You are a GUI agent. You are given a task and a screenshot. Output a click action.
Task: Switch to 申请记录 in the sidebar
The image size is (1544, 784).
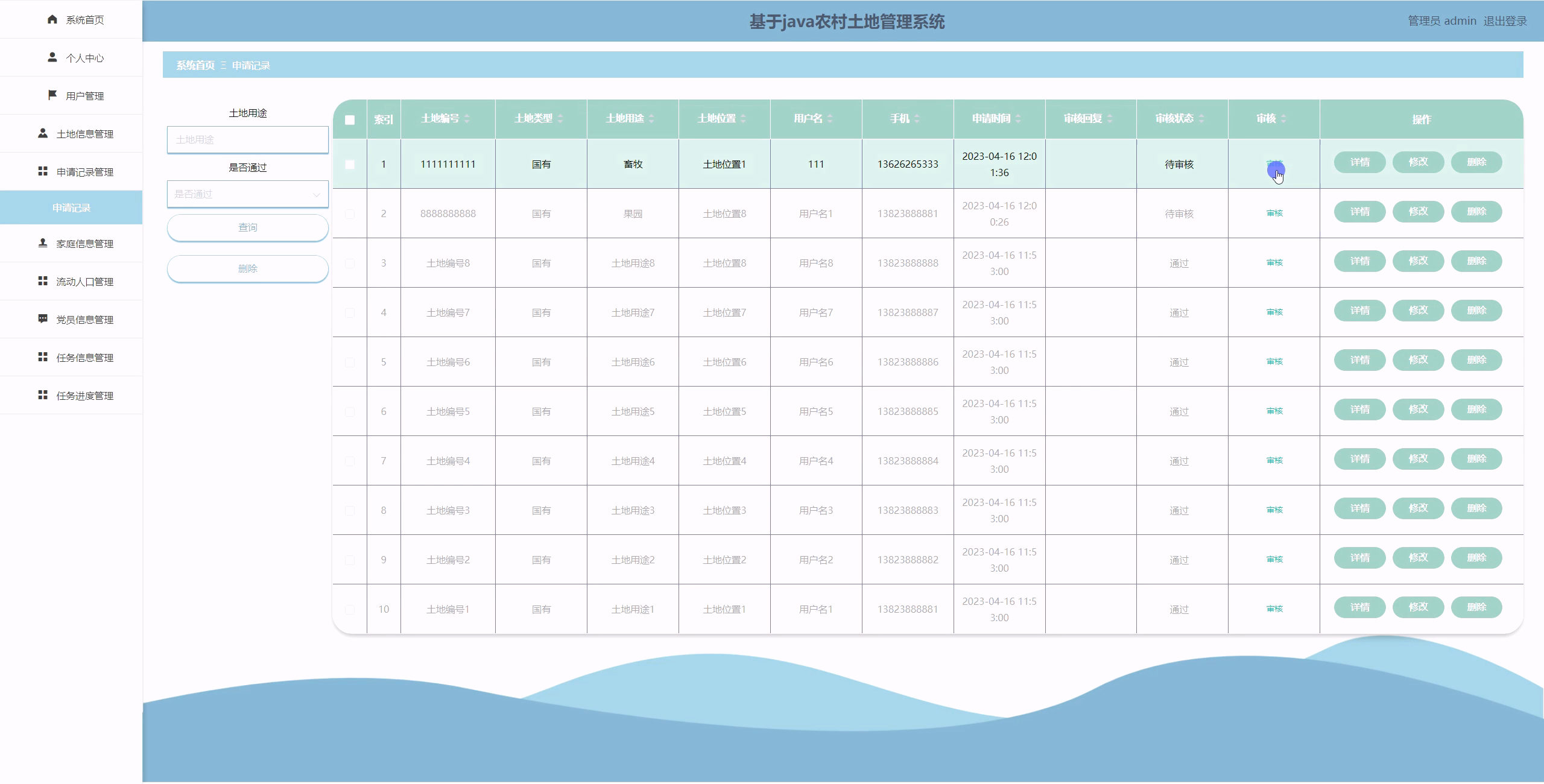(71, 207)
